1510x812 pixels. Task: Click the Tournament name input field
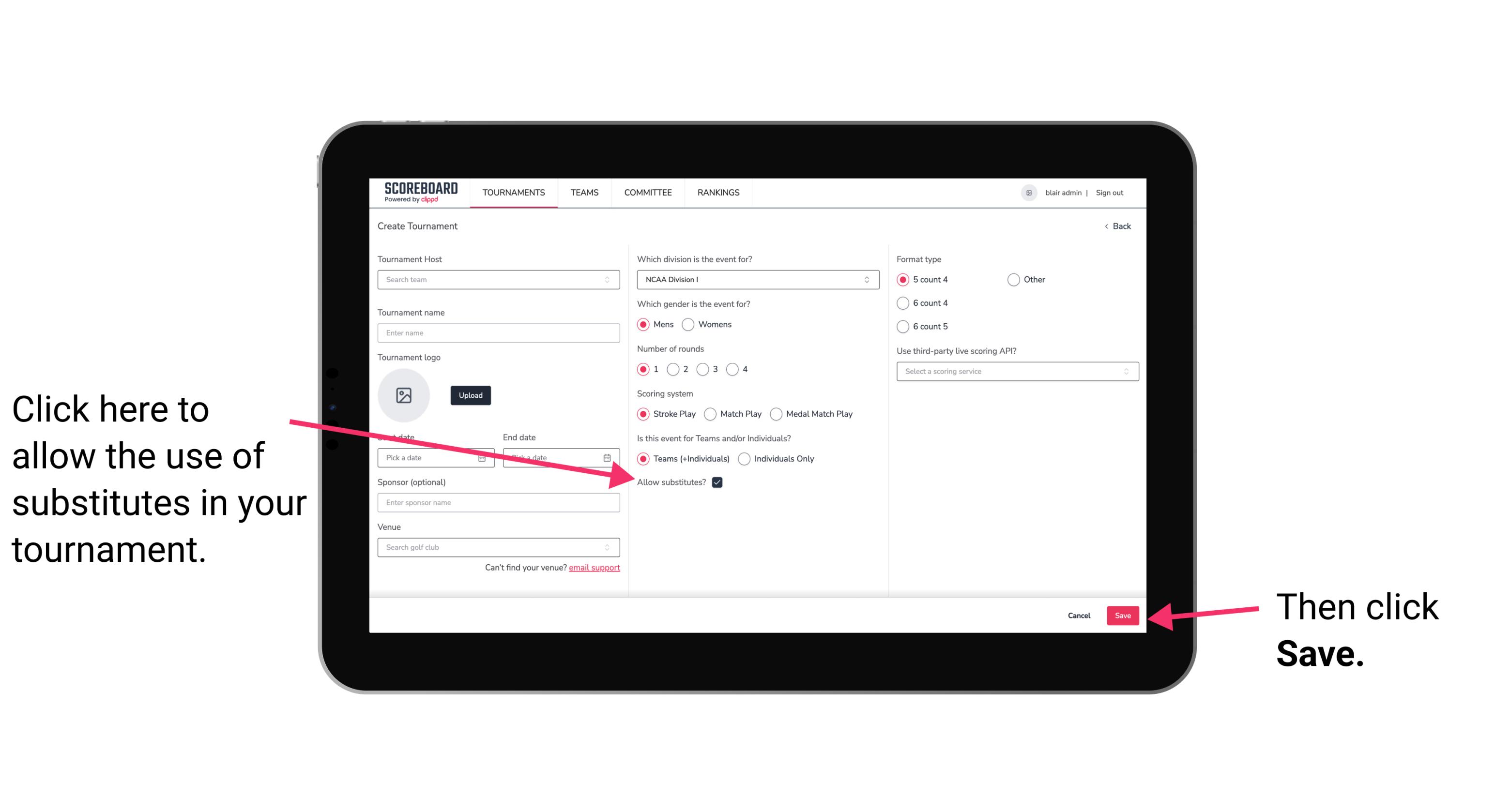499,333
